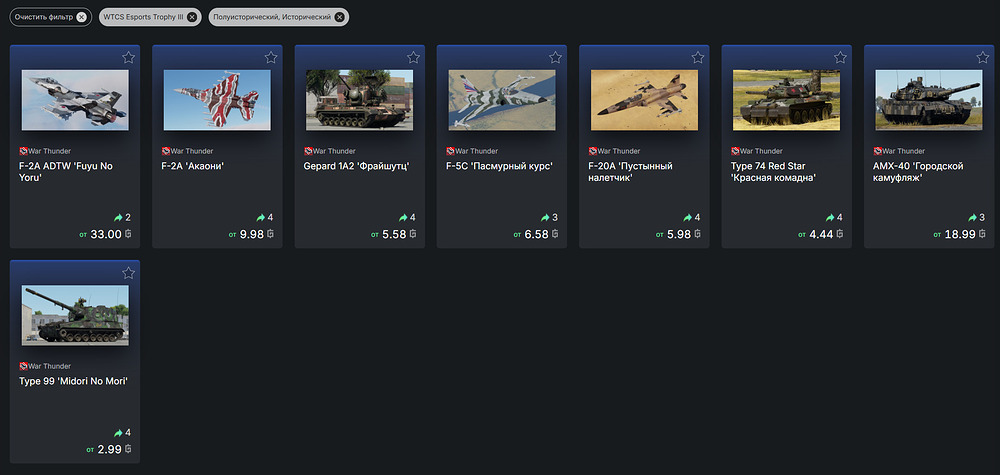
Task: Open the F-20A desert camouflage jet thumbnail
Action: coord(644,100)
